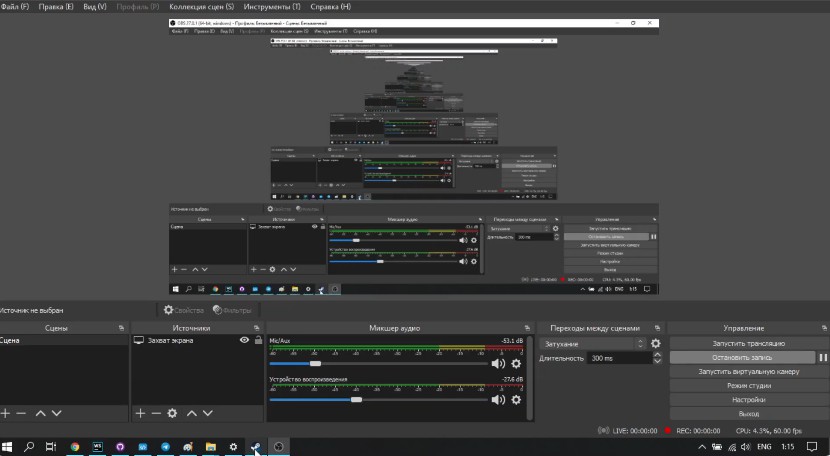This screenshot has height=456, width=830.
Task: Mute the Mic/Aux speaker icon
Action: (x=497, y=364)
